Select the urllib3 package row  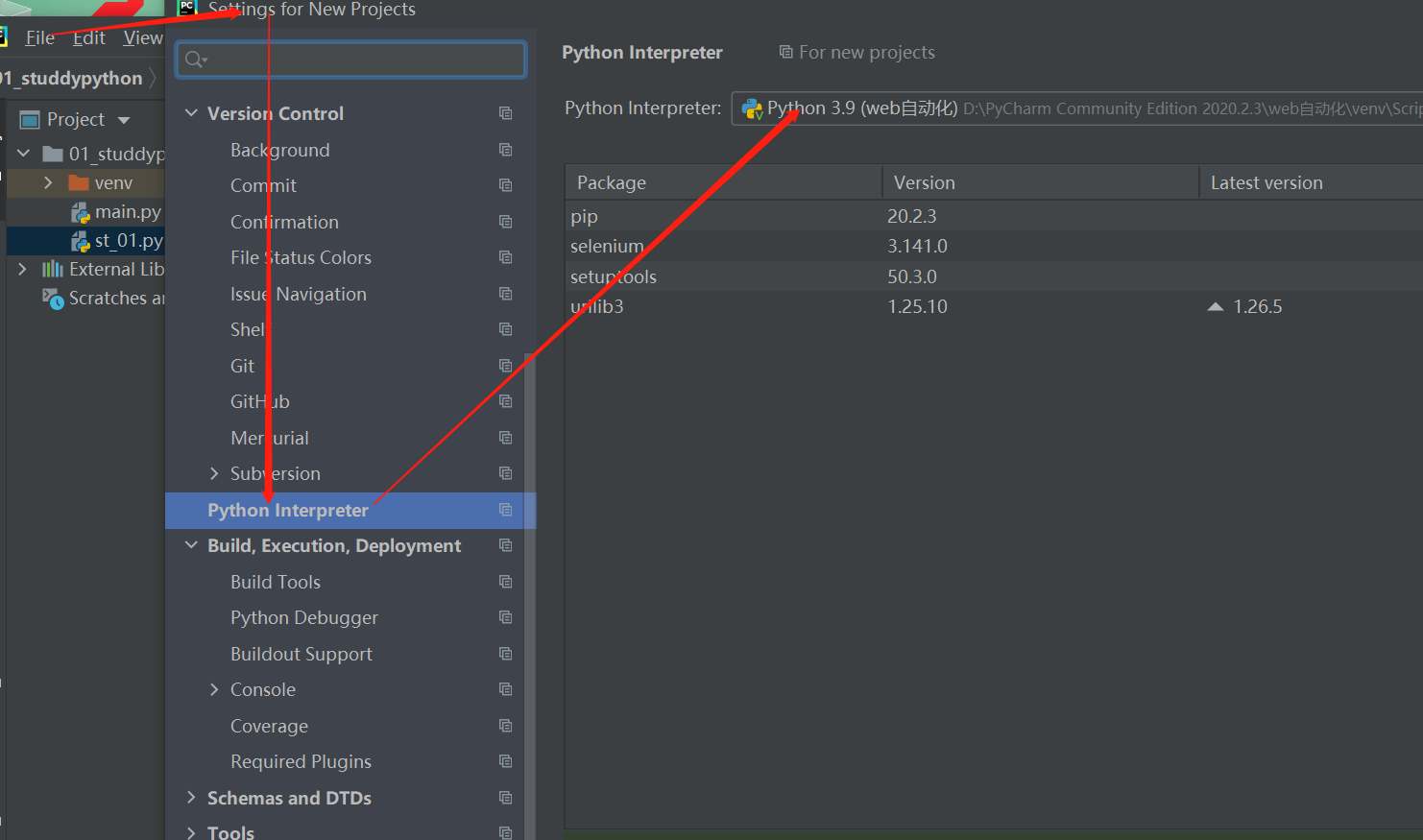click(x=994, y=306)
